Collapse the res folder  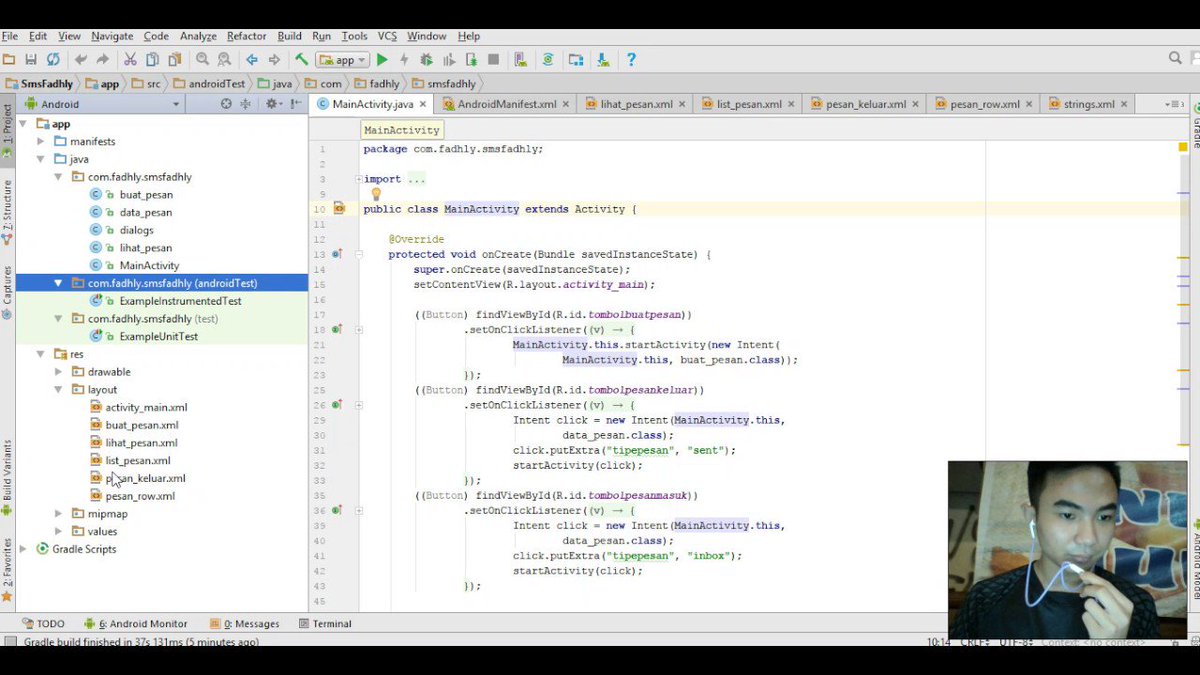(x=41, y=354)
